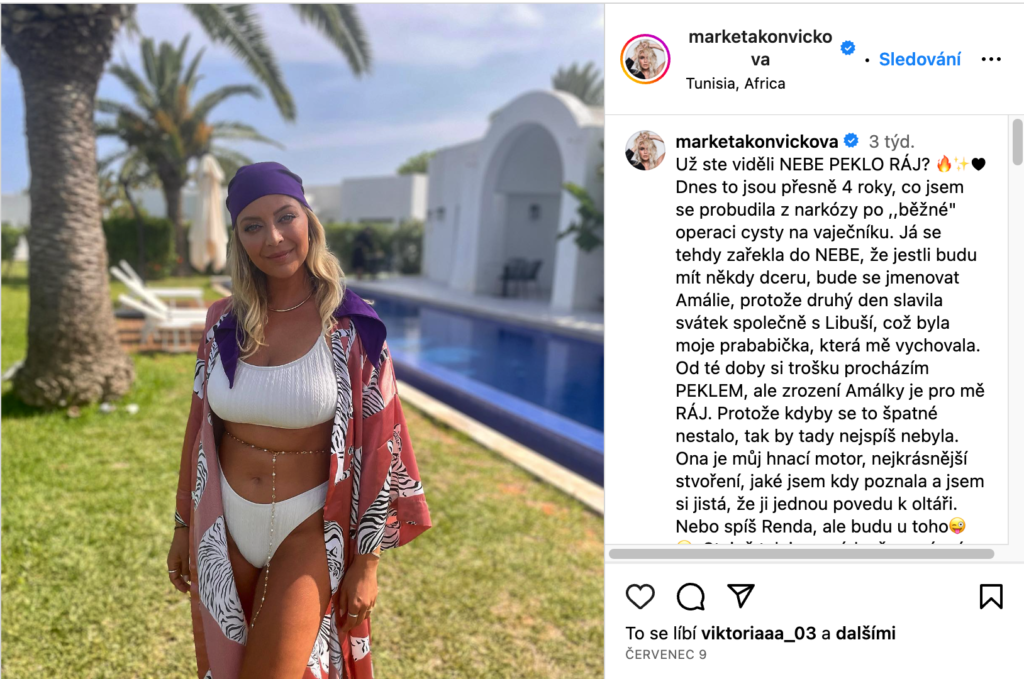The image size is (1024, 679).
Task: Open the 3 týd. timestamp link
Action: 891,141
